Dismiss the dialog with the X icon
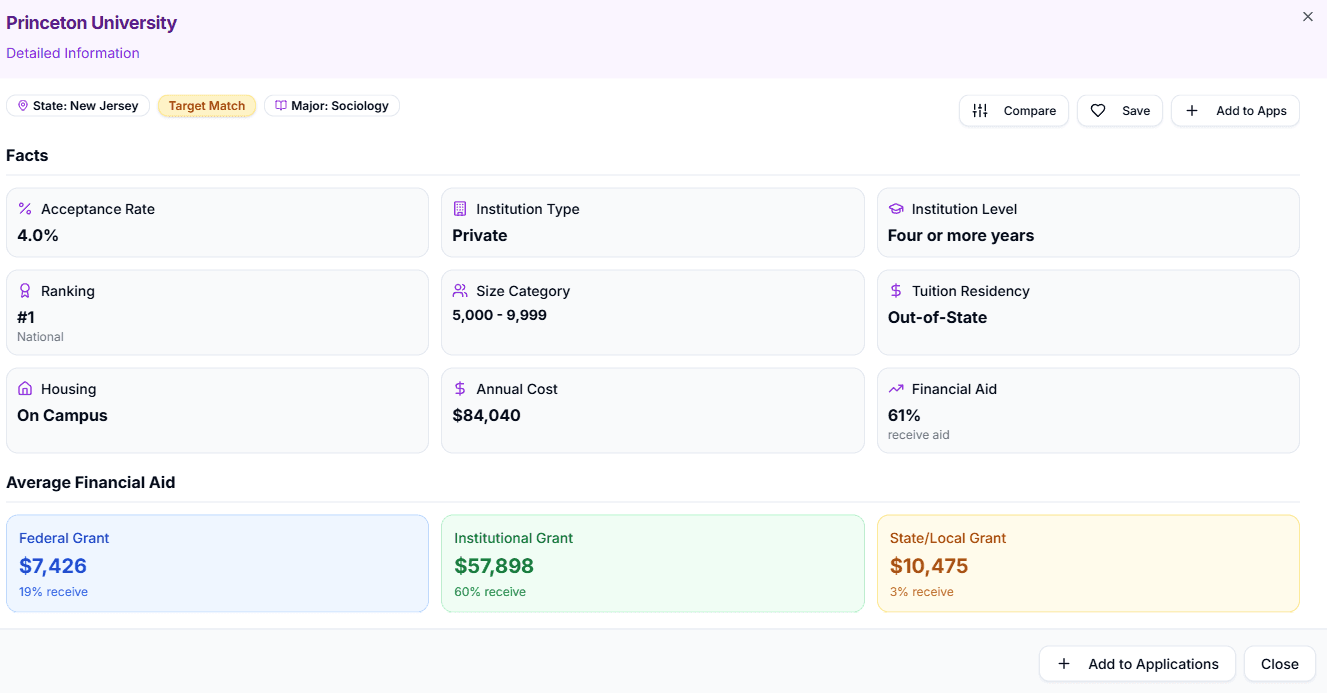 [x=1308, y=17]
